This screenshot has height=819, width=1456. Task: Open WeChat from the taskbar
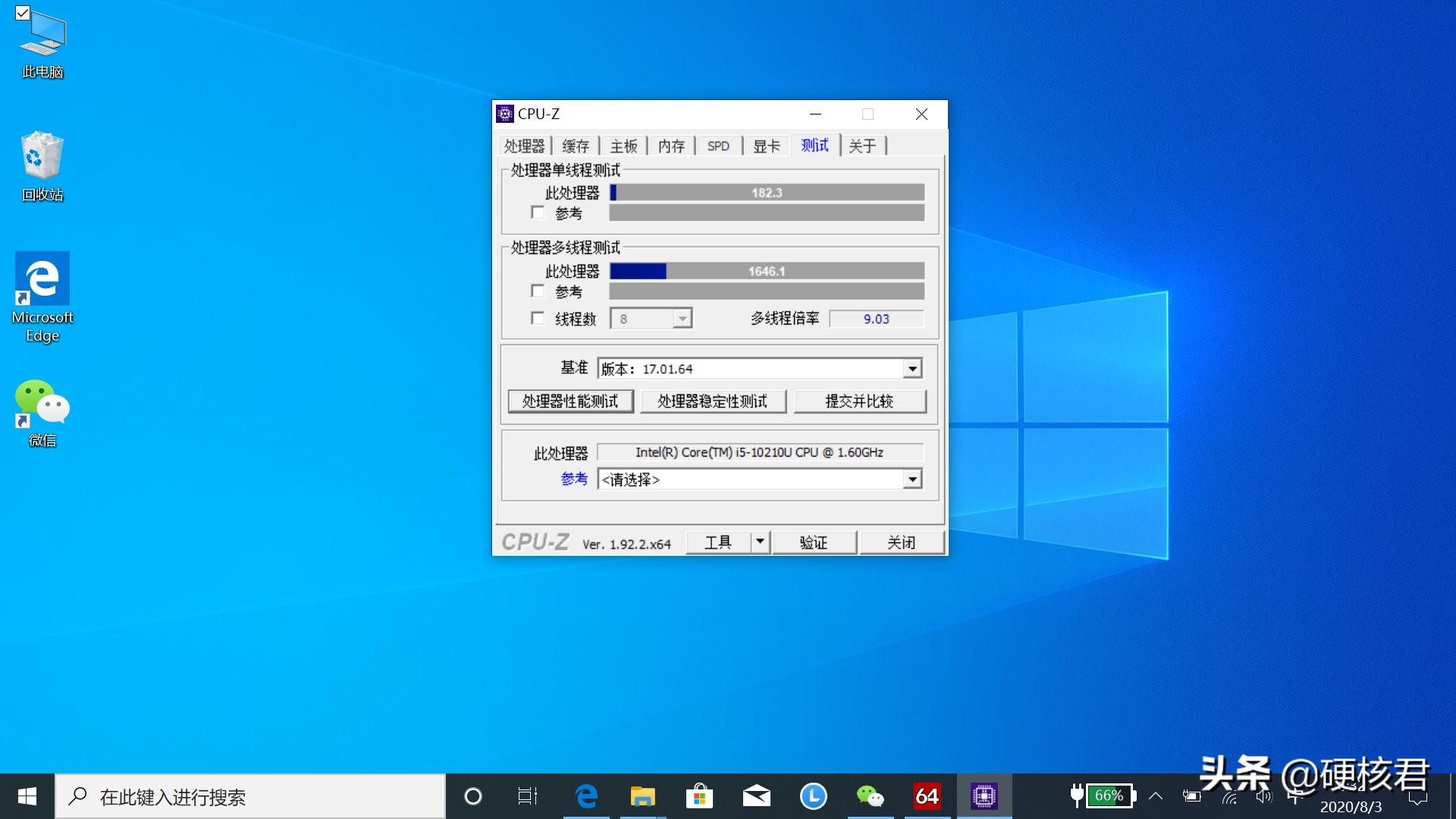click(870, 796)
